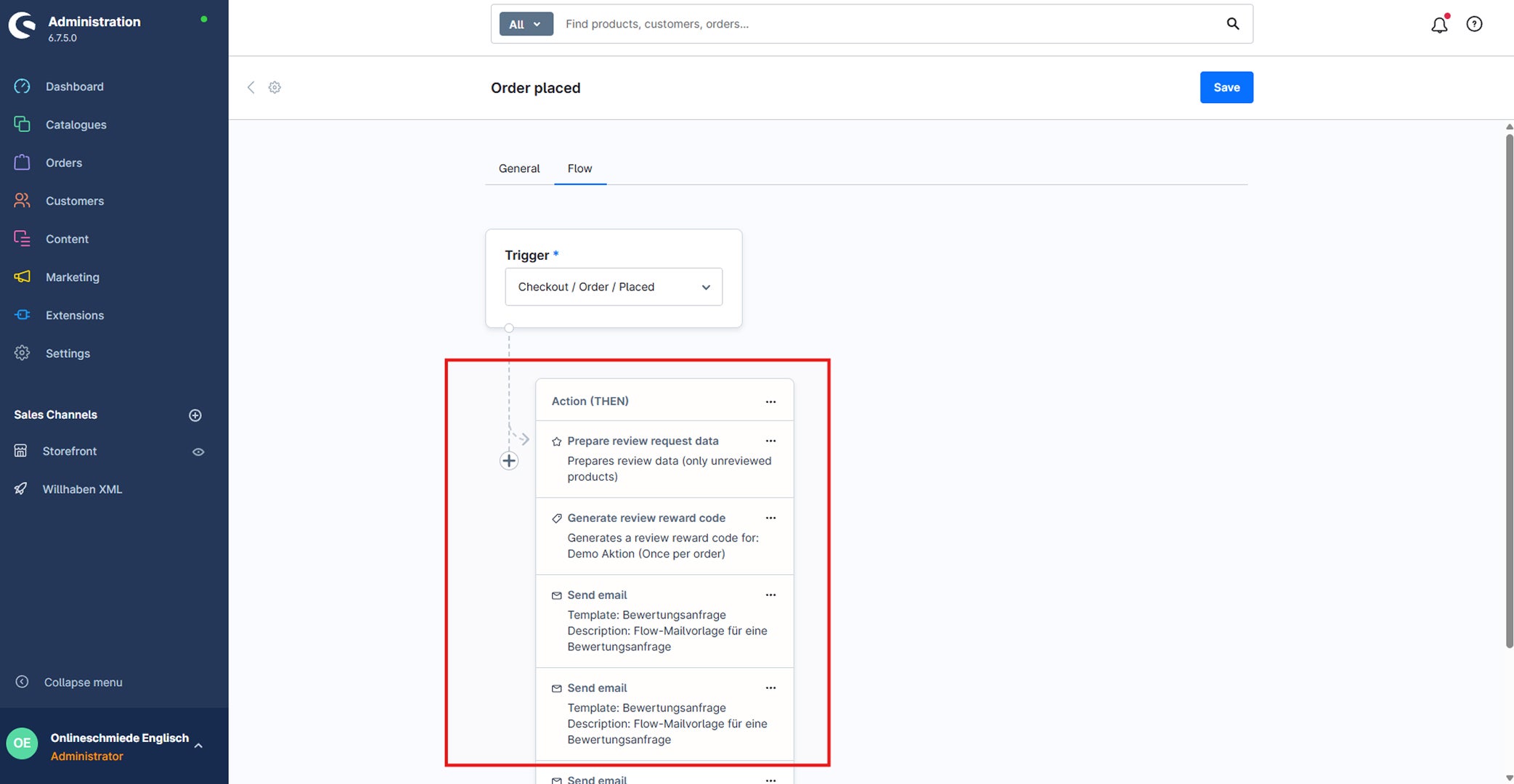The width and height of the screenshot is (1514, 784).
Task: Expand the All search filter dropdown
Action: [526, 24]
